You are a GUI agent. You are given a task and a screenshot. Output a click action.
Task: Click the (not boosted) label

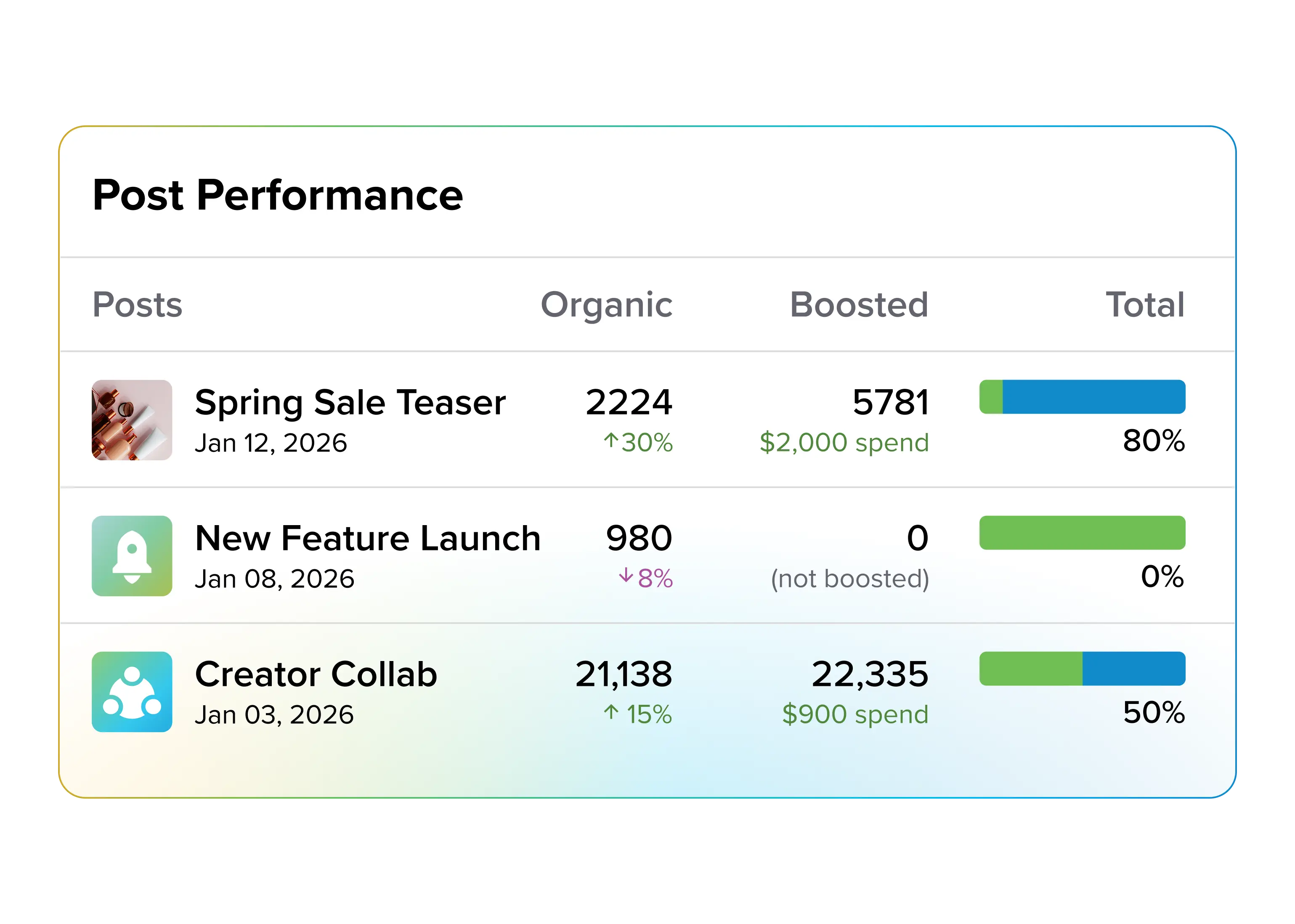(x=850, y=579)
